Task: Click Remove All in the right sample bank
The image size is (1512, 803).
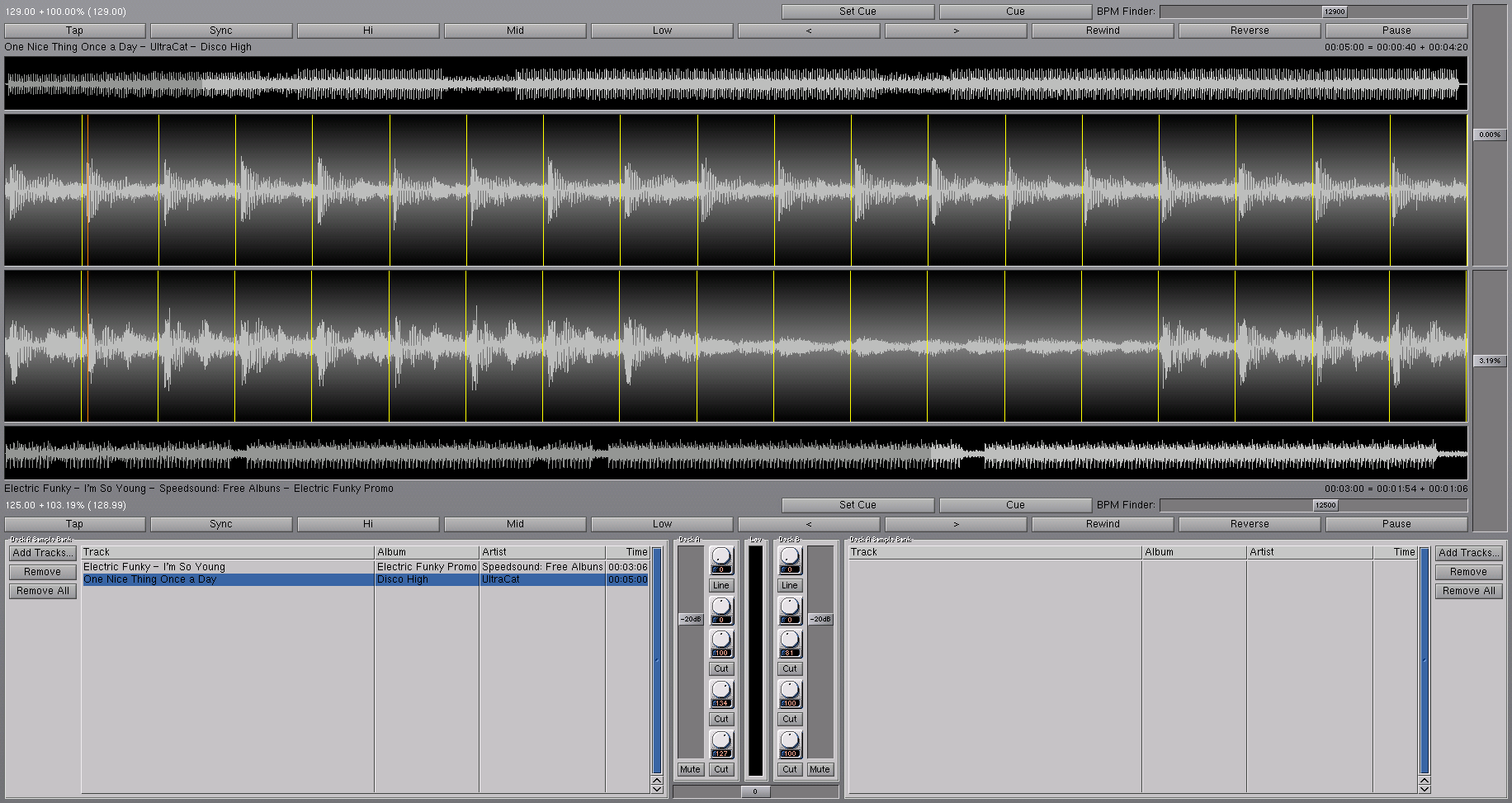Action: point(1468,591)
